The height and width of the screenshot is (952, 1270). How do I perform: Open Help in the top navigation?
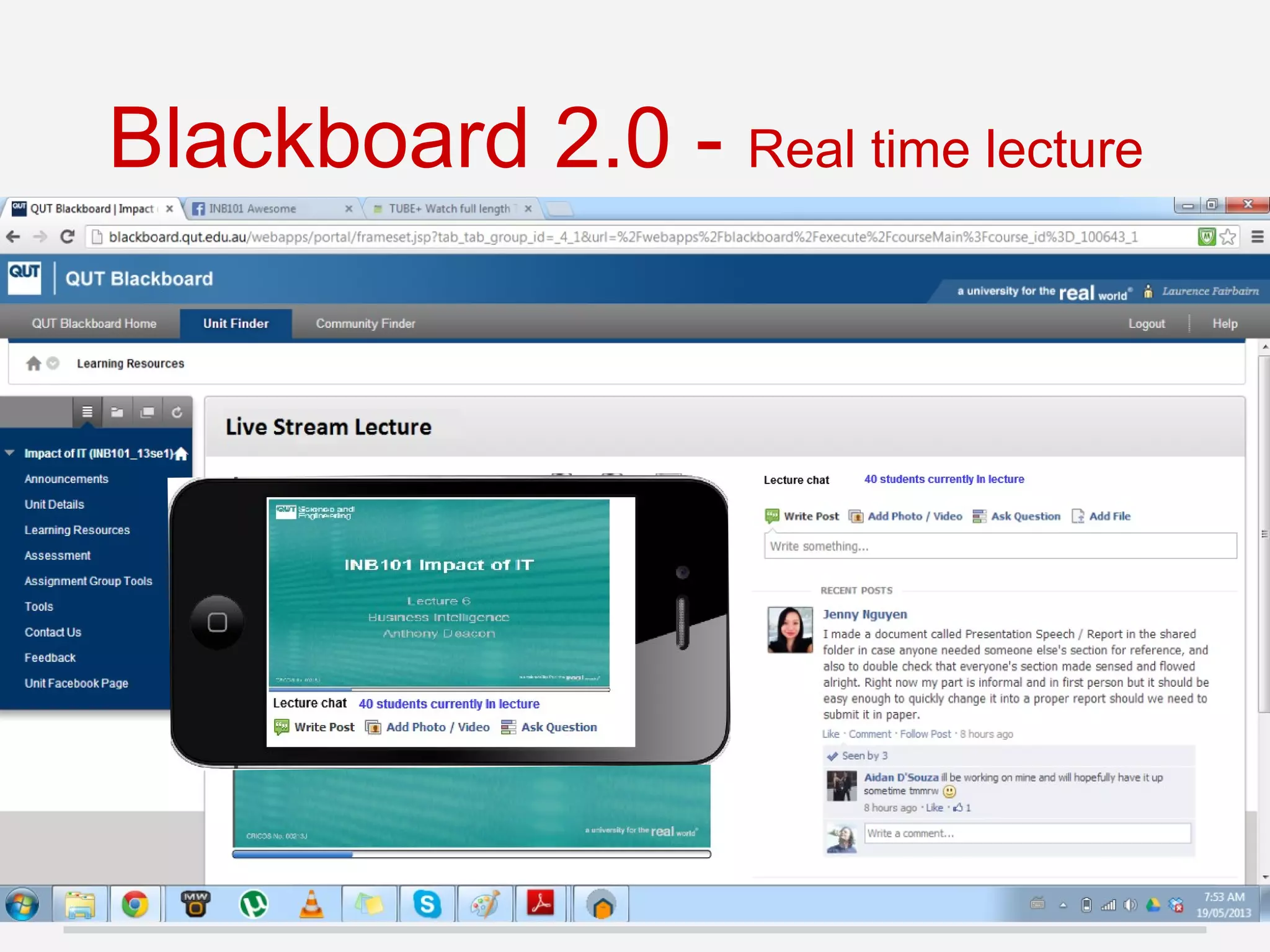(x=1225, y=324)
